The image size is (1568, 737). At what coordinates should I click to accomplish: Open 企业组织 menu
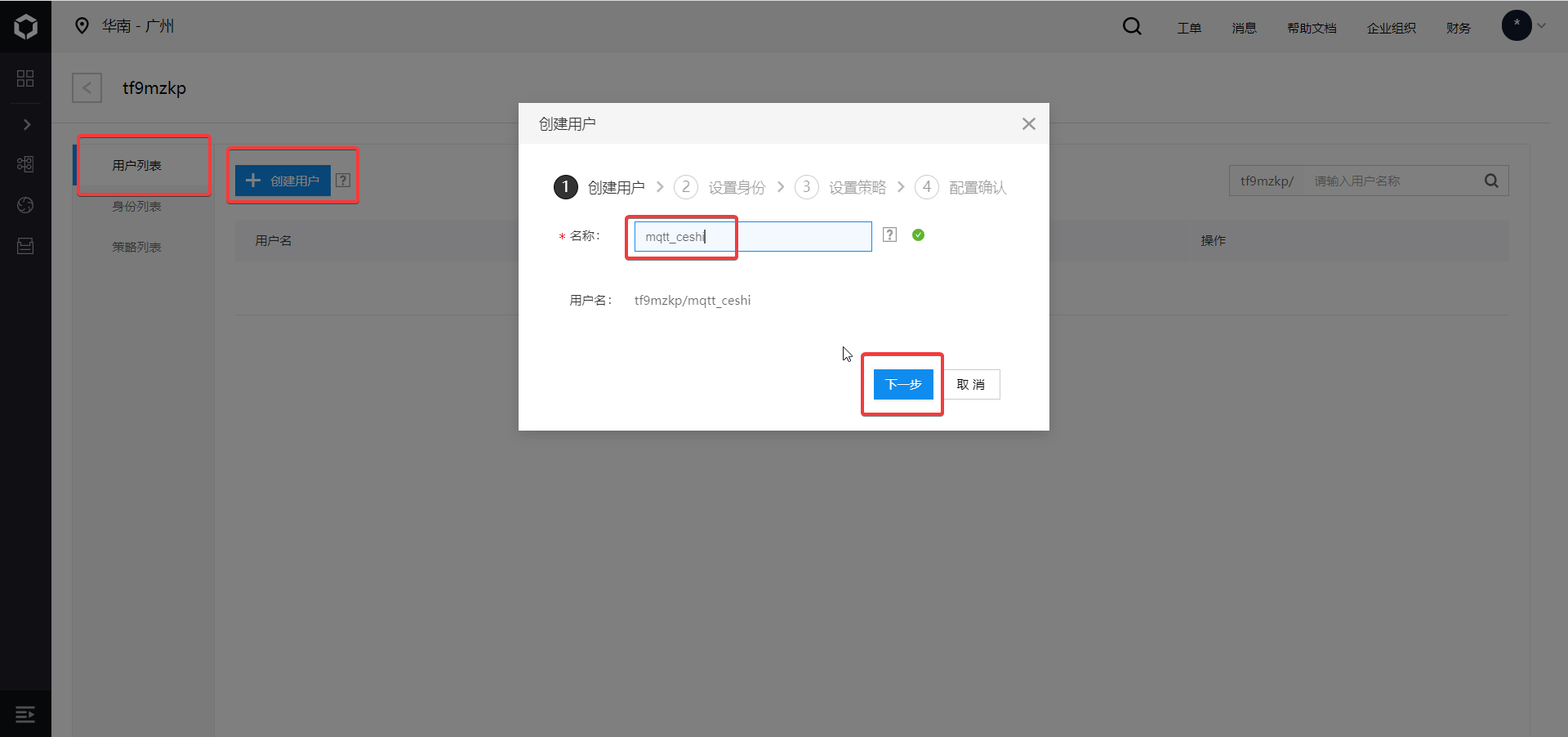1392,28
